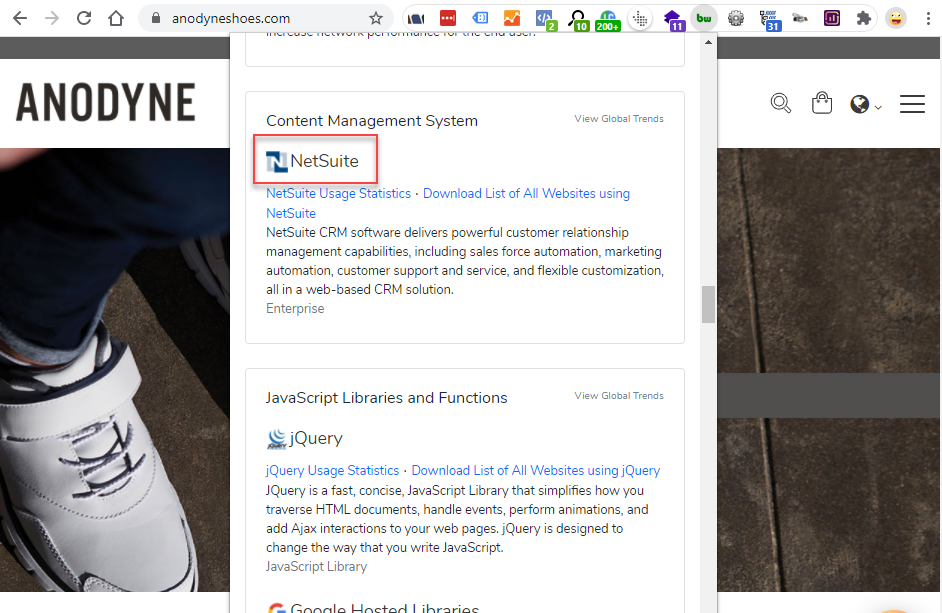Click the anodyneshoes.com address bar
Viewport: 942px width, 613px height.
[x=230, y=18]
